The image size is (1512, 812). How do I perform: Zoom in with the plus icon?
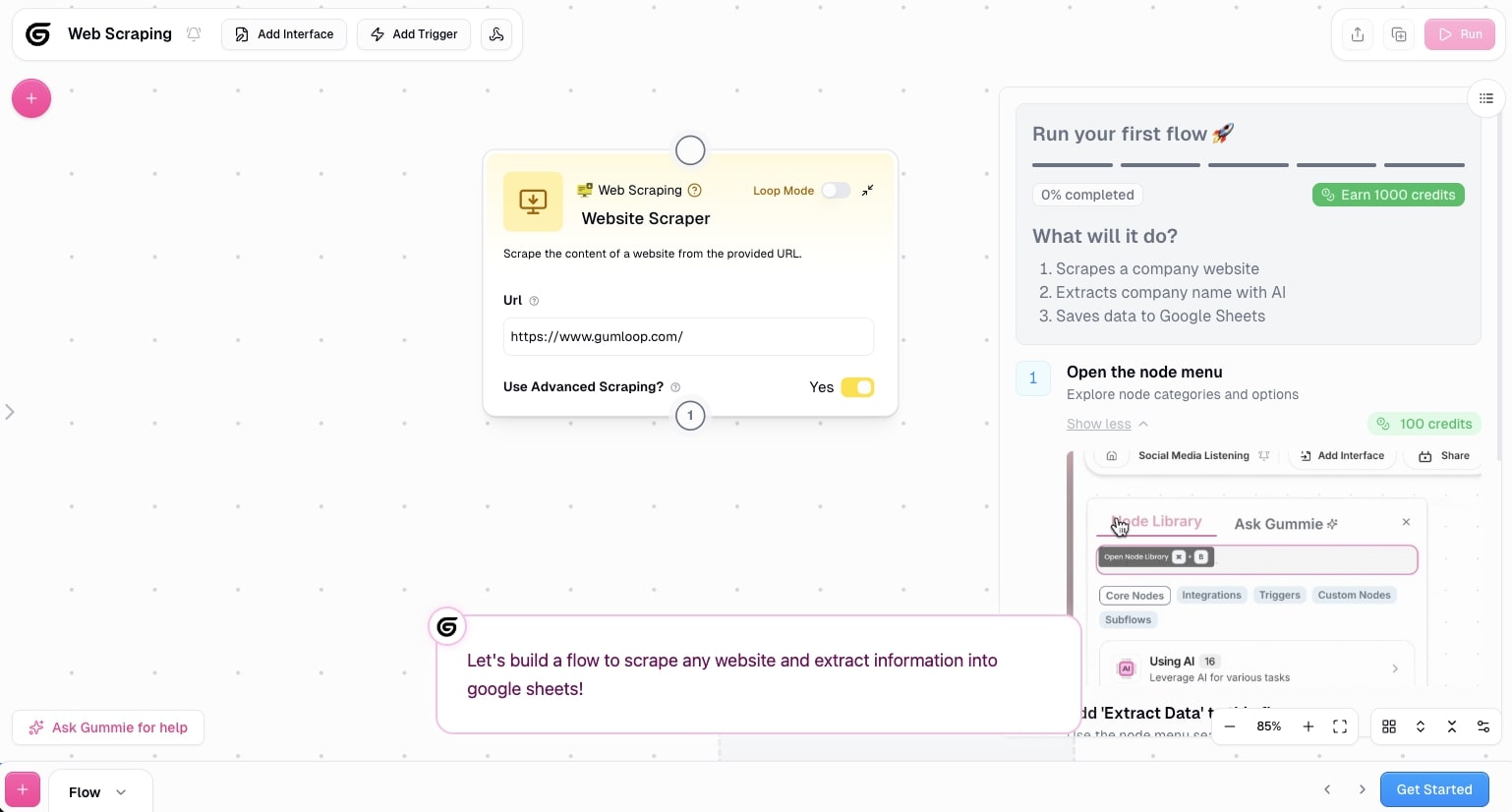(1308, 726)
